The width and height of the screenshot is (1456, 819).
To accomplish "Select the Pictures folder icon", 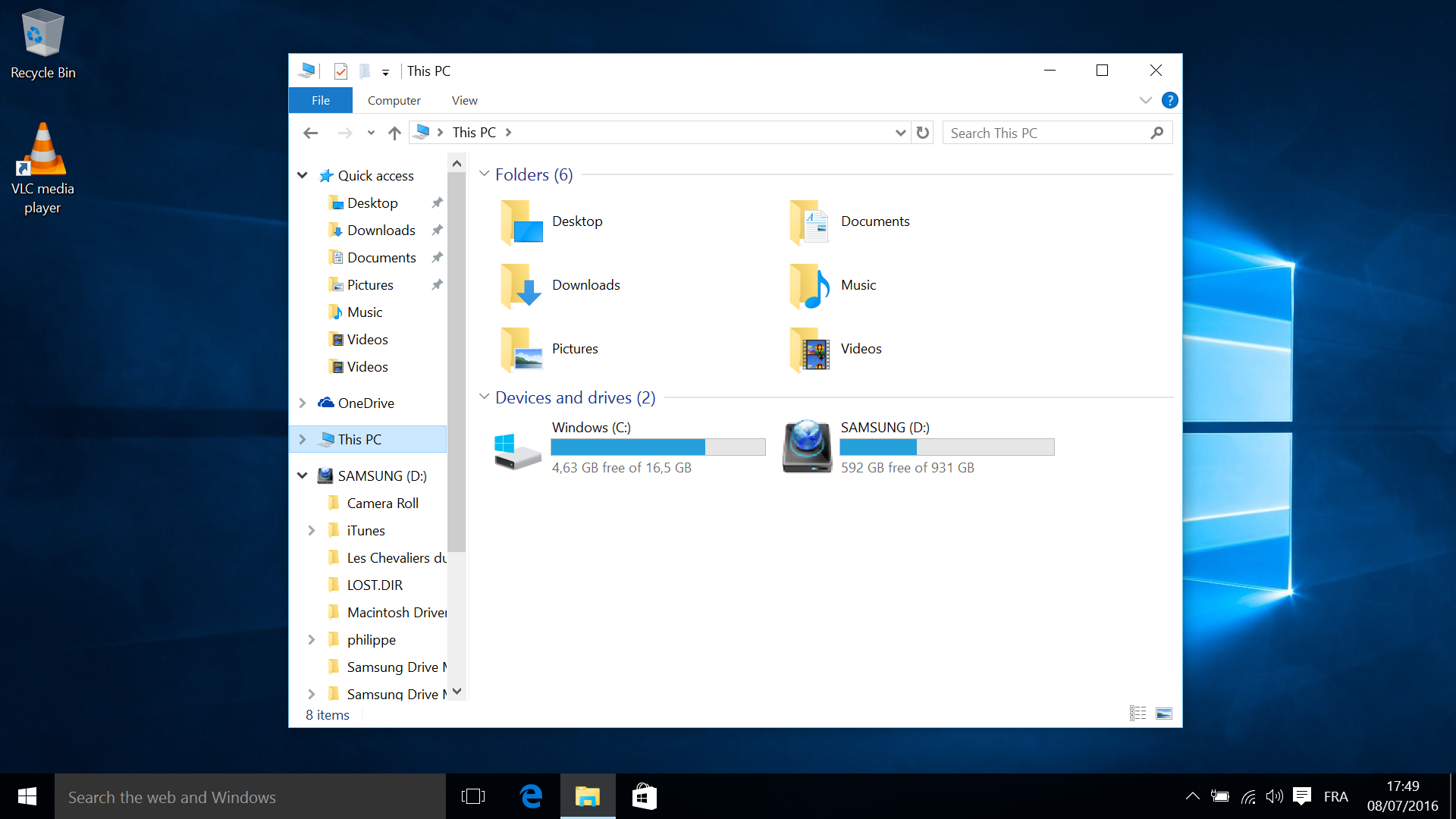I will pyautogui.click(x=522, y=349).
